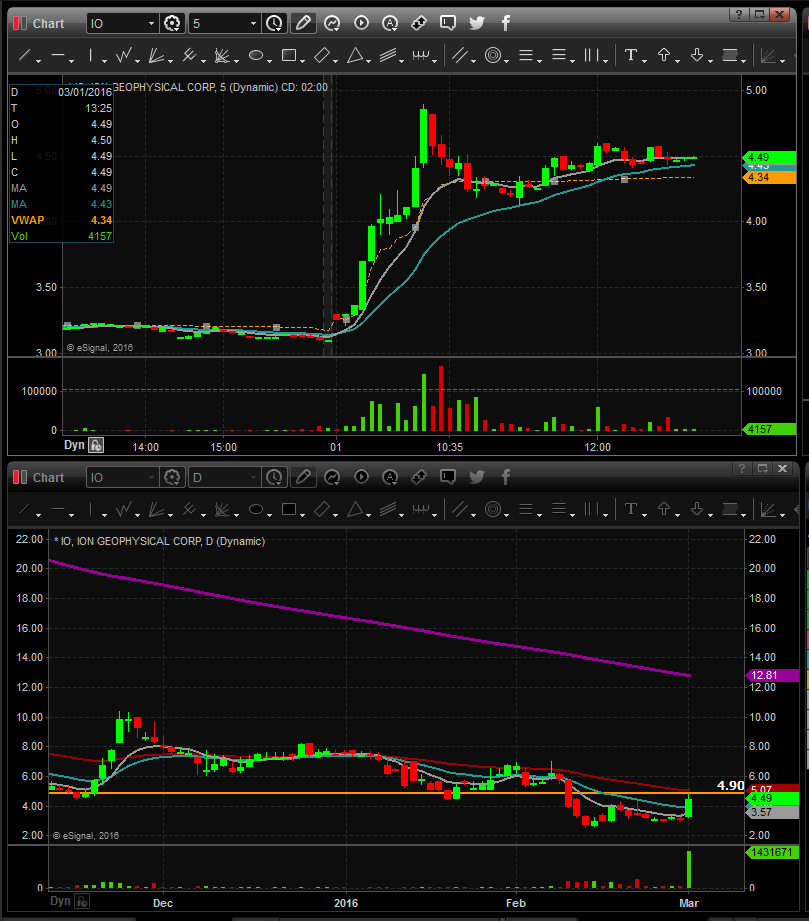Click the VWAP row in the data window

click(61, 220)
